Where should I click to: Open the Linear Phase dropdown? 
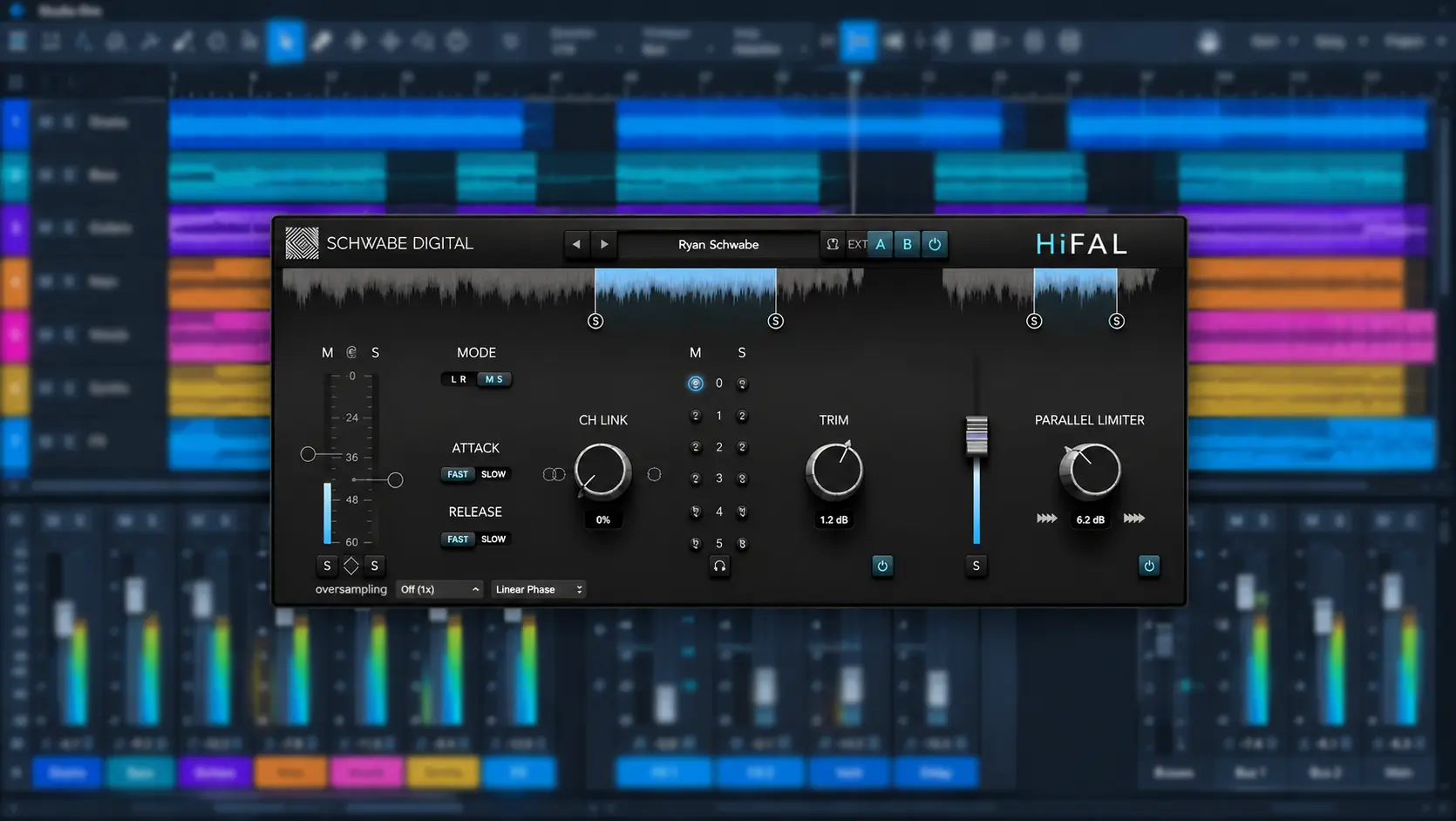tap(538, 589)
